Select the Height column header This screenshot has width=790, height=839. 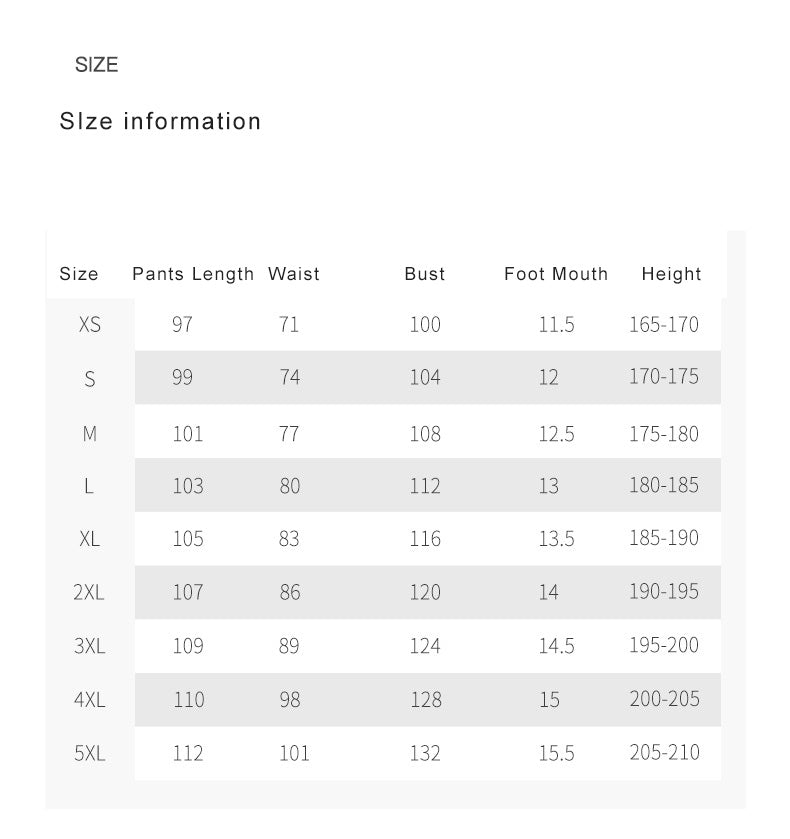[671, 274]
